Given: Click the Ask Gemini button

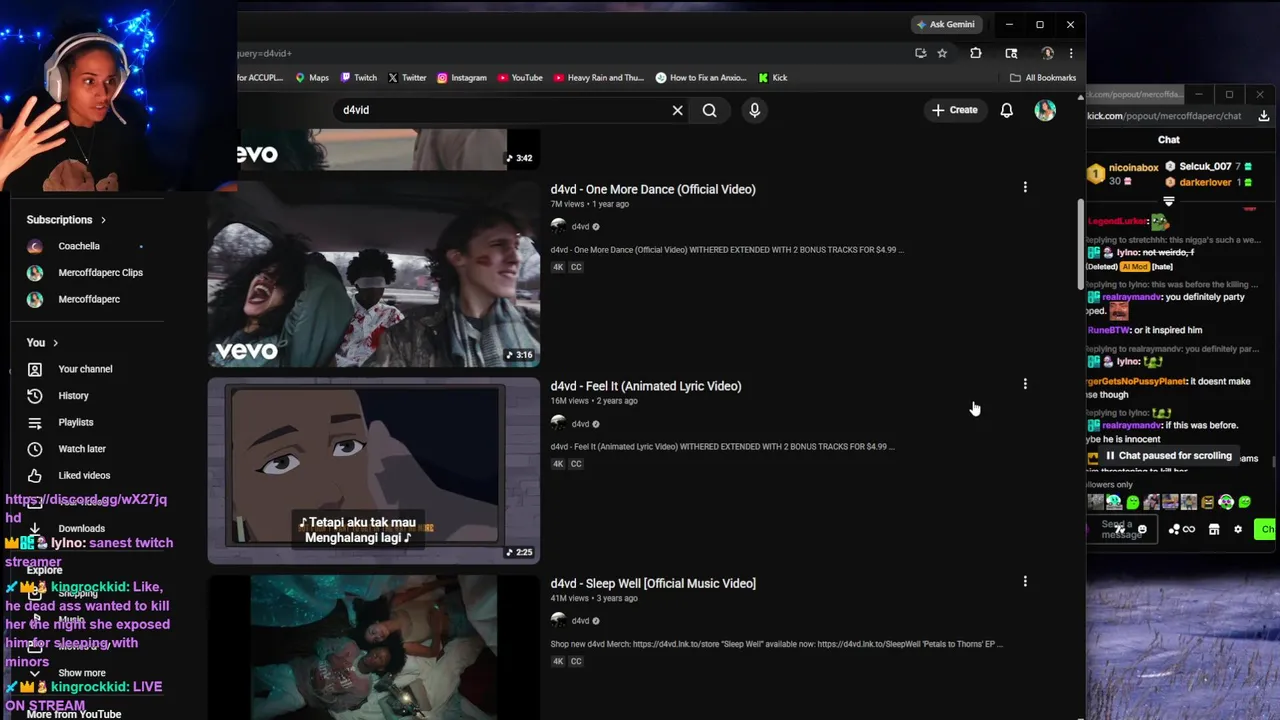Looking at the screenshot, I should [x=946, y=24].
